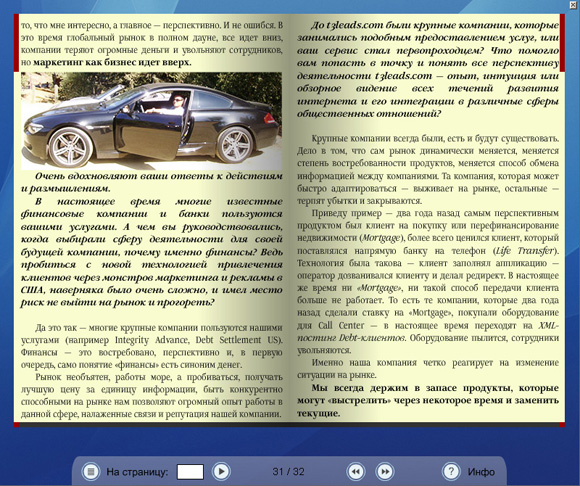
Task: Flip to the next page
Action: tap(385, 472)
